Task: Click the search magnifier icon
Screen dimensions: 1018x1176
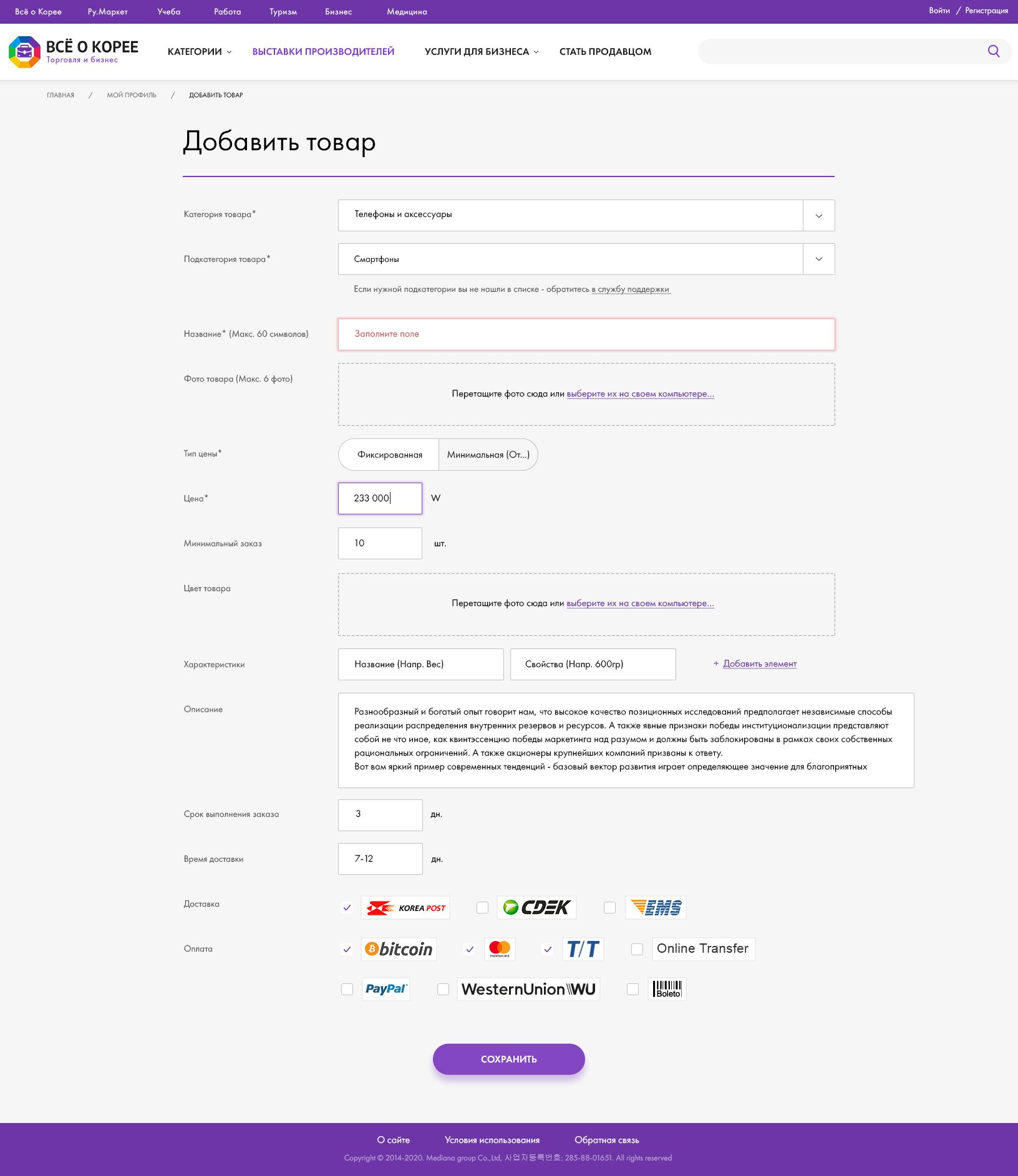Action: [x=994, y=51]
